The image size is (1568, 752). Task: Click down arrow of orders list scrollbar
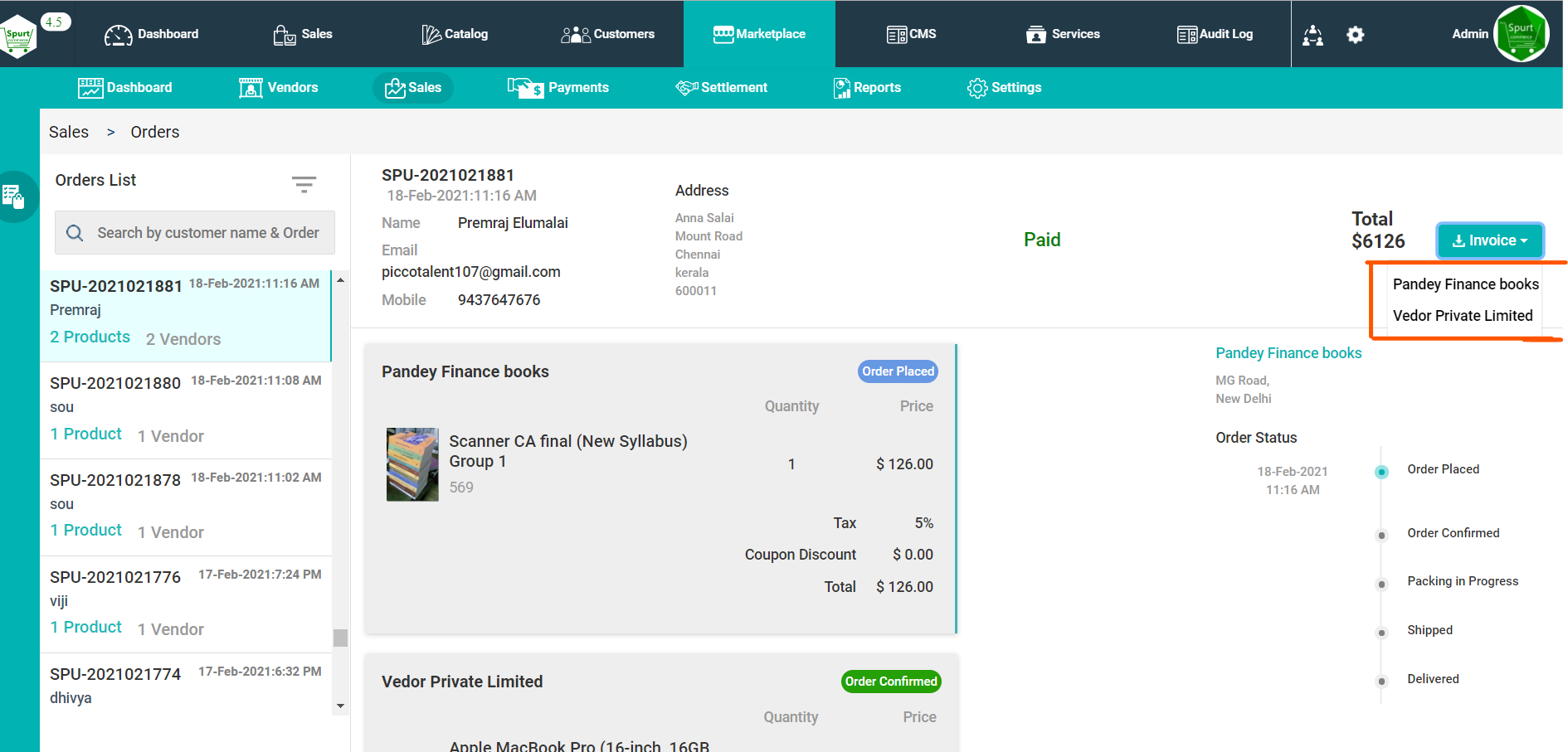[x=340, y=706]
